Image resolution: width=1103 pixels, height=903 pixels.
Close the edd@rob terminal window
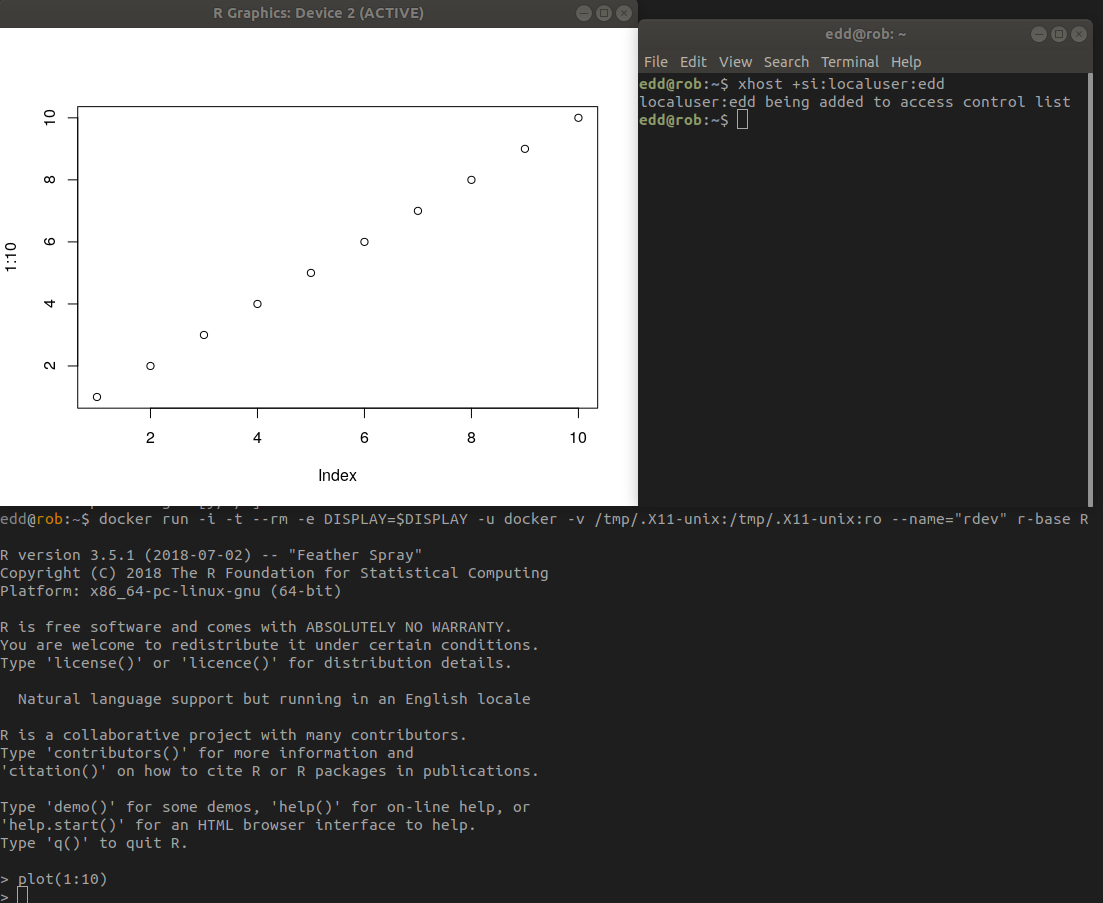1078,34
